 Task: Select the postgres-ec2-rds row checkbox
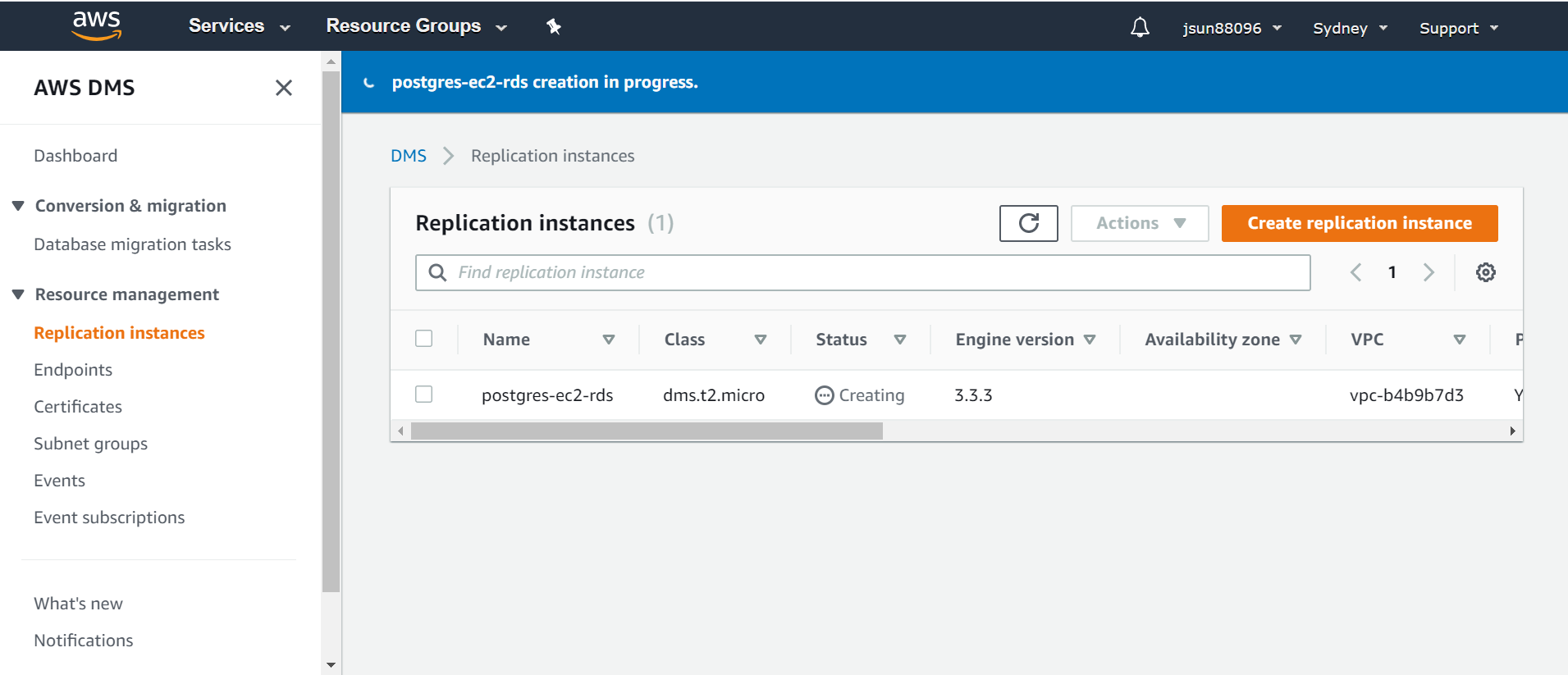424,395
